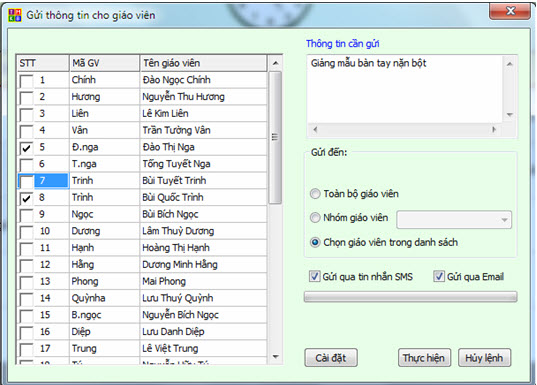
Task: Click the code cell Phong
Action: 104,281
